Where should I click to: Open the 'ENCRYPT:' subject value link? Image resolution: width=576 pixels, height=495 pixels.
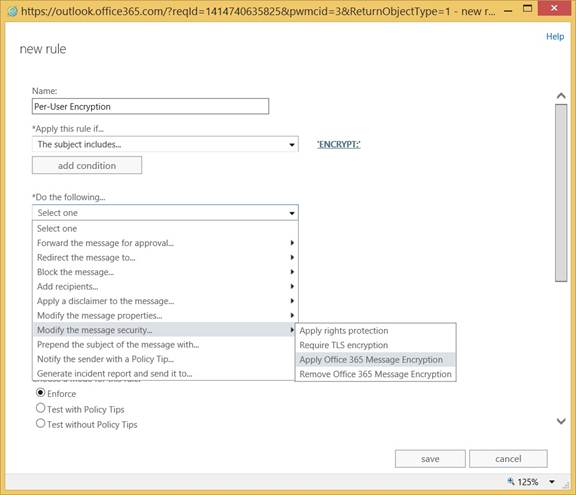pos(339,144)
